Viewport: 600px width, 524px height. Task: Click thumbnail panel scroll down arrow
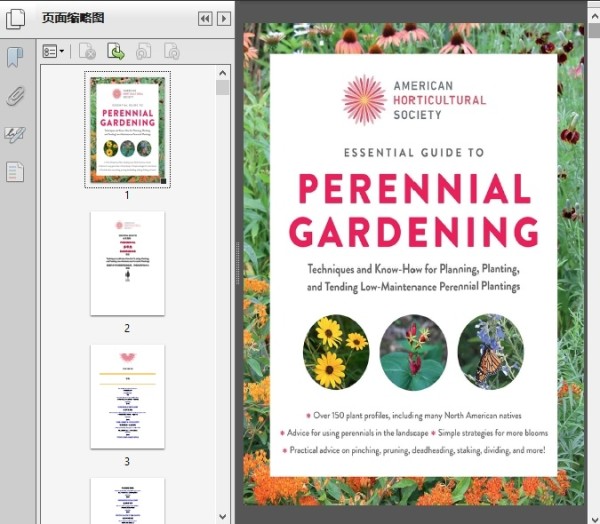tap(223, 516)
